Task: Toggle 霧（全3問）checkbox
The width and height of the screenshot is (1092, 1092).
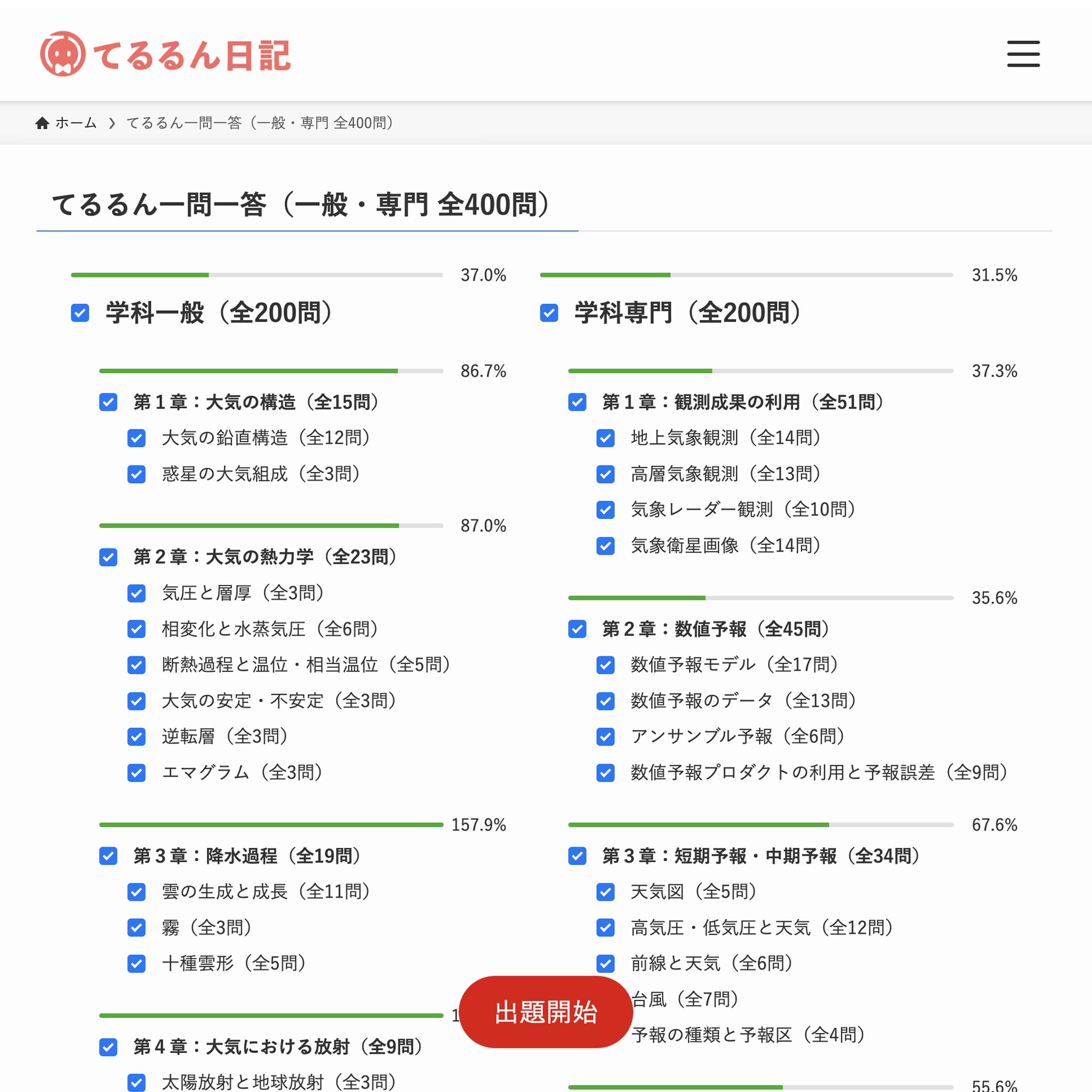Action: [136, 928]
